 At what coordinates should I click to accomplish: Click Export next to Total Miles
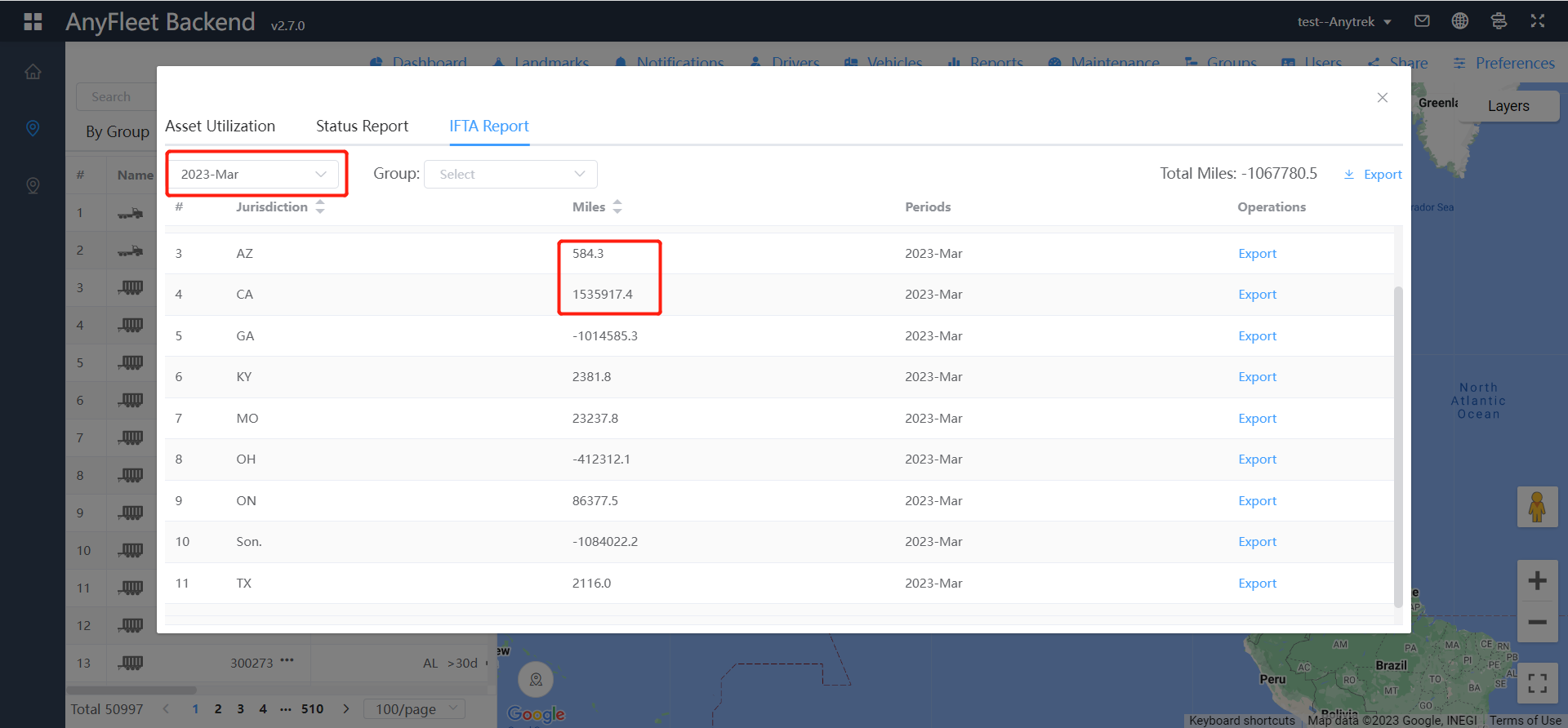(x=1374, y=174)
